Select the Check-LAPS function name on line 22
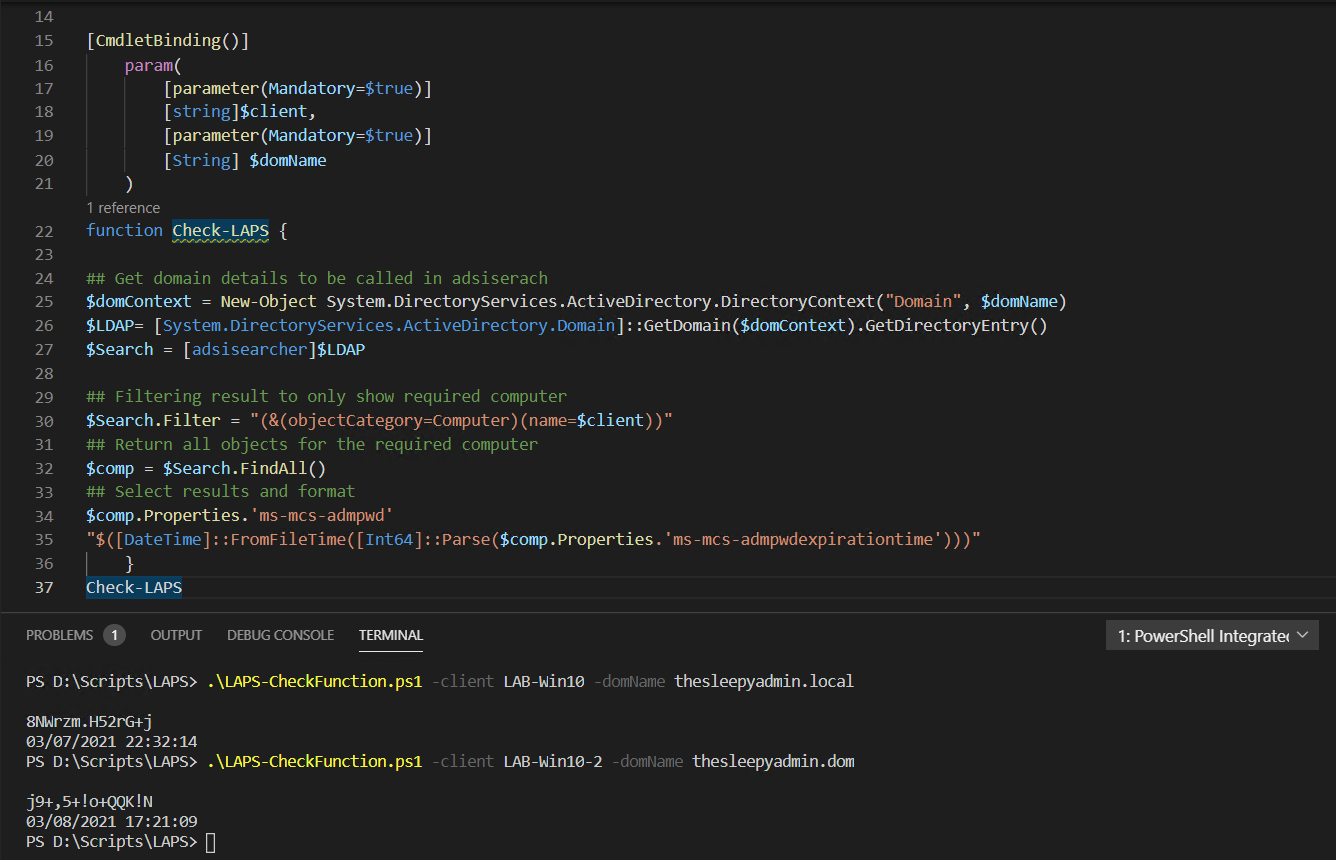 [x=220, y=230]
